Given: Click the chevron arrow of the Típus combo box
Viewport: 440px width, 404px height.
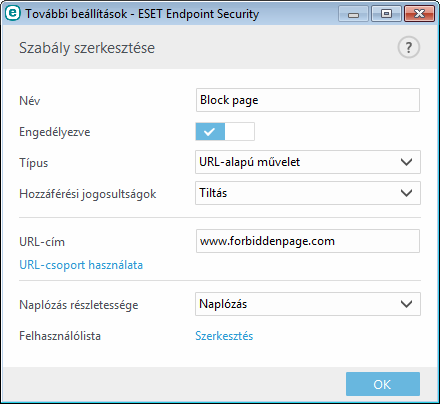Looking at the screenshot, I should click(406, 162).
